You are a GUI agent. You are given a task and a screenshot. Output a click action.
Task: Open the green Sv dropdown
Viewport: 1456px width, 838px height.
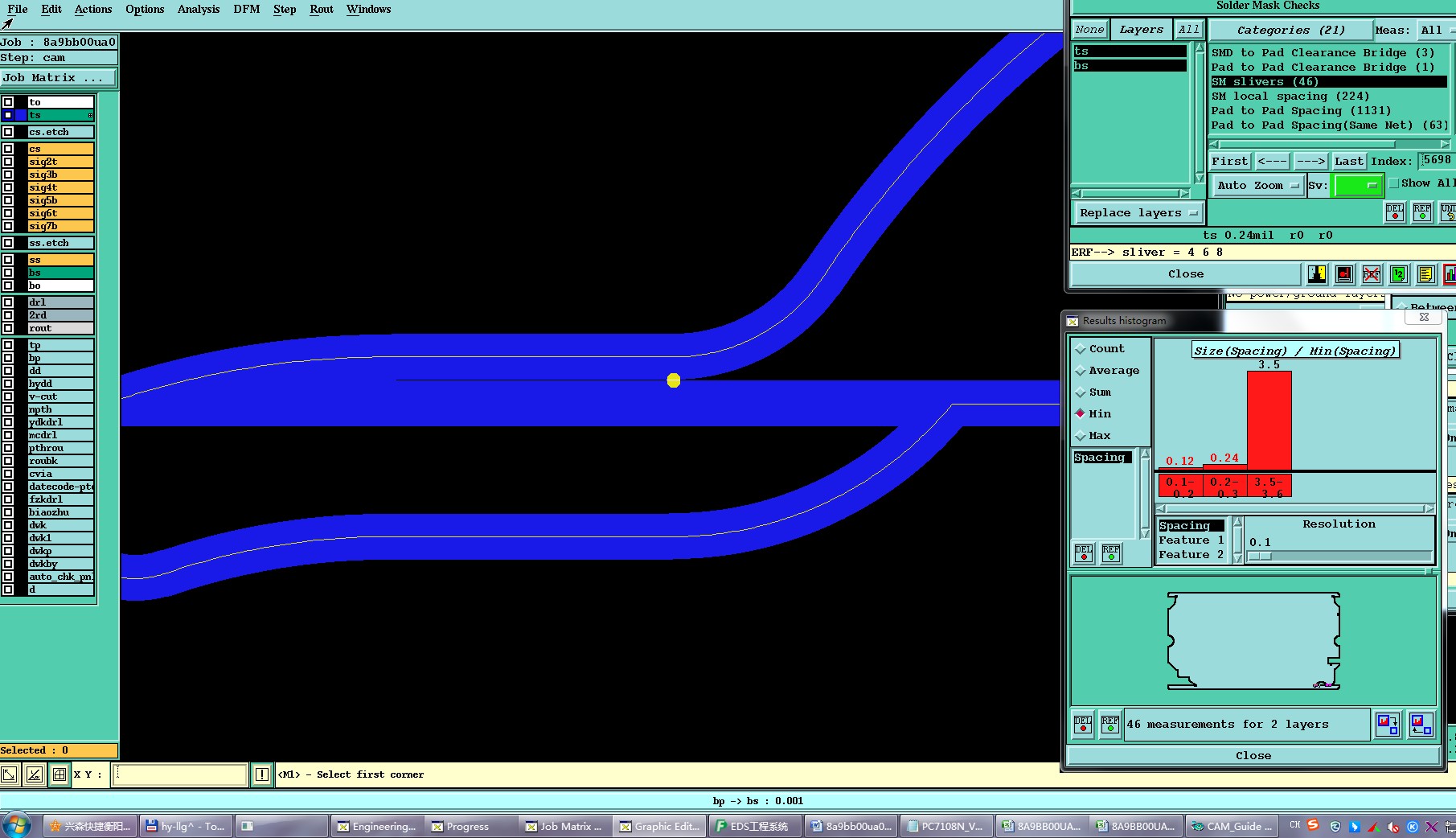(1357, 185)
